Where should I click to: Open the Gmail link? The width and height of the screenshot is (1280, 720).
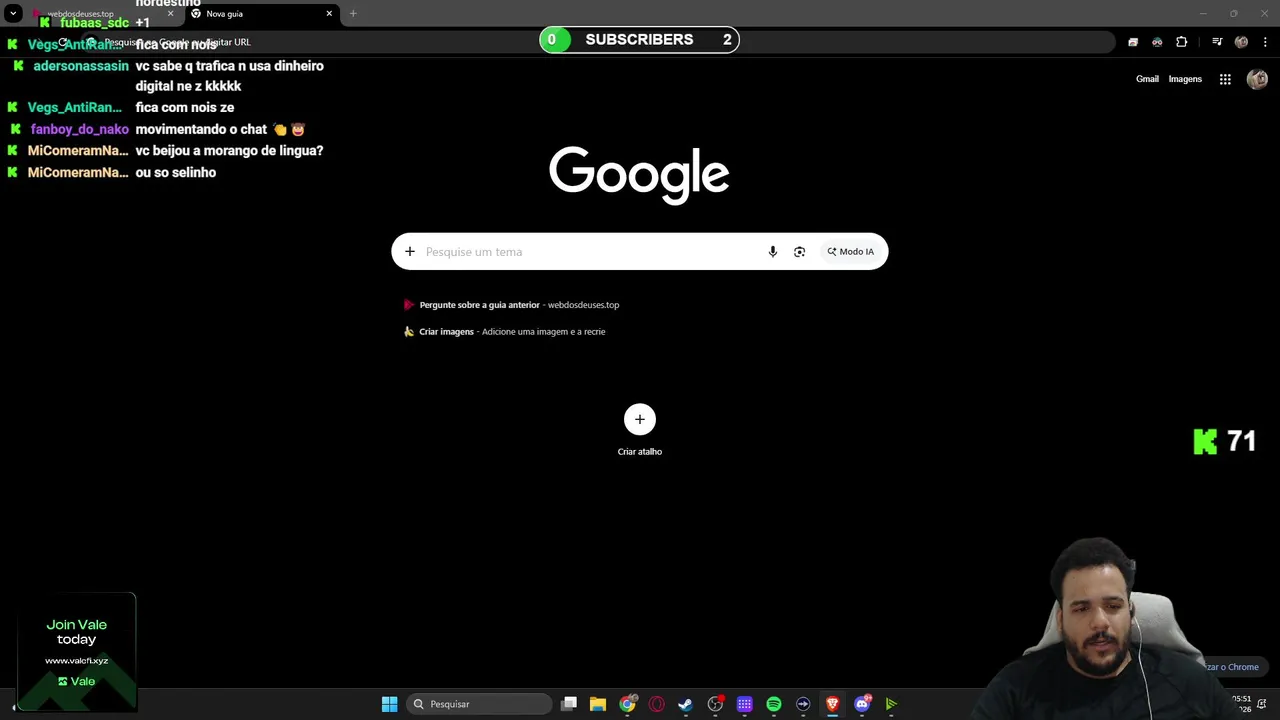pos(1147,79)
